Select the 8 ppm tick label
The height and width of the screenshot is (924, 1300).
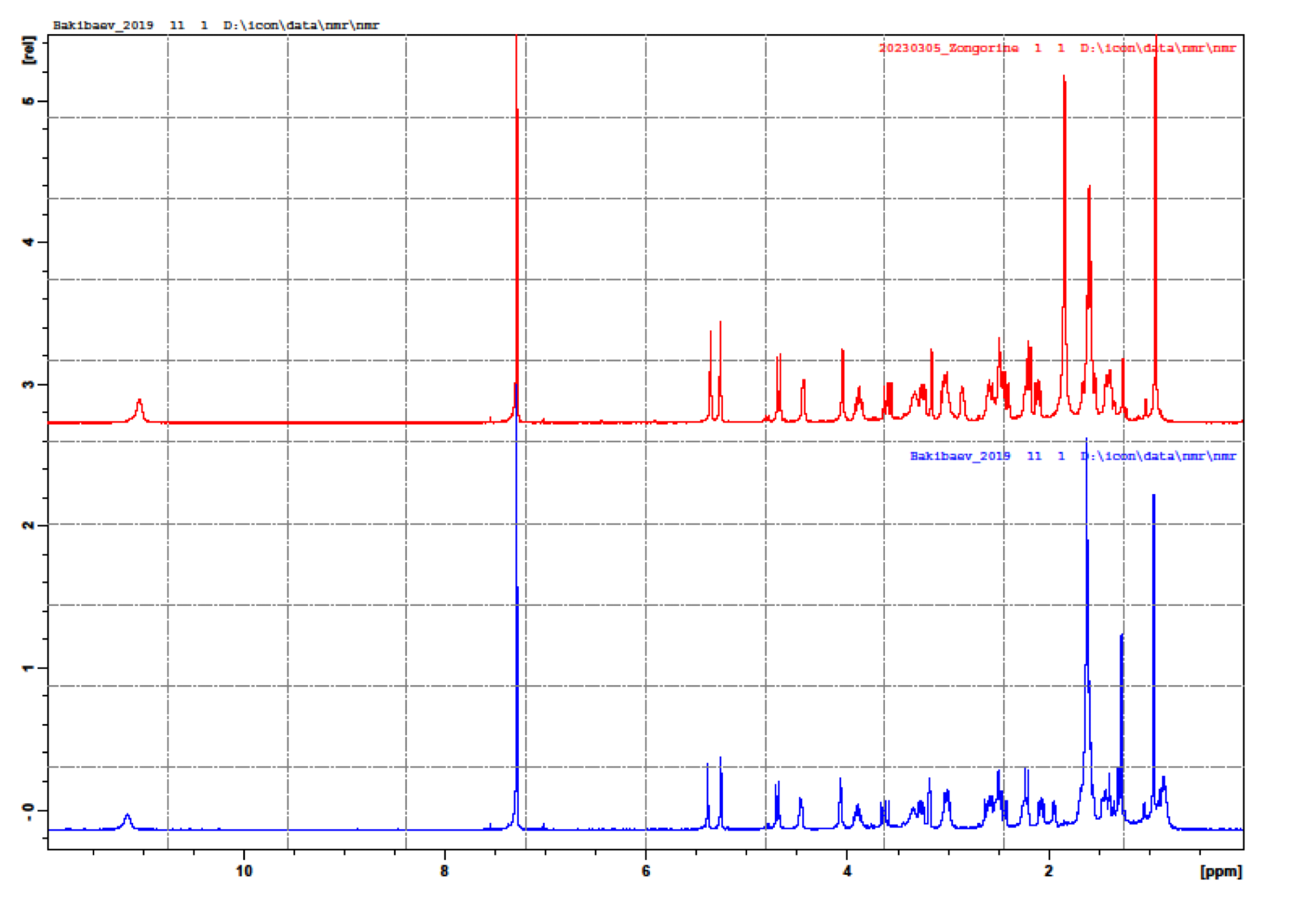pyautogui.click(x=444, y=871)
